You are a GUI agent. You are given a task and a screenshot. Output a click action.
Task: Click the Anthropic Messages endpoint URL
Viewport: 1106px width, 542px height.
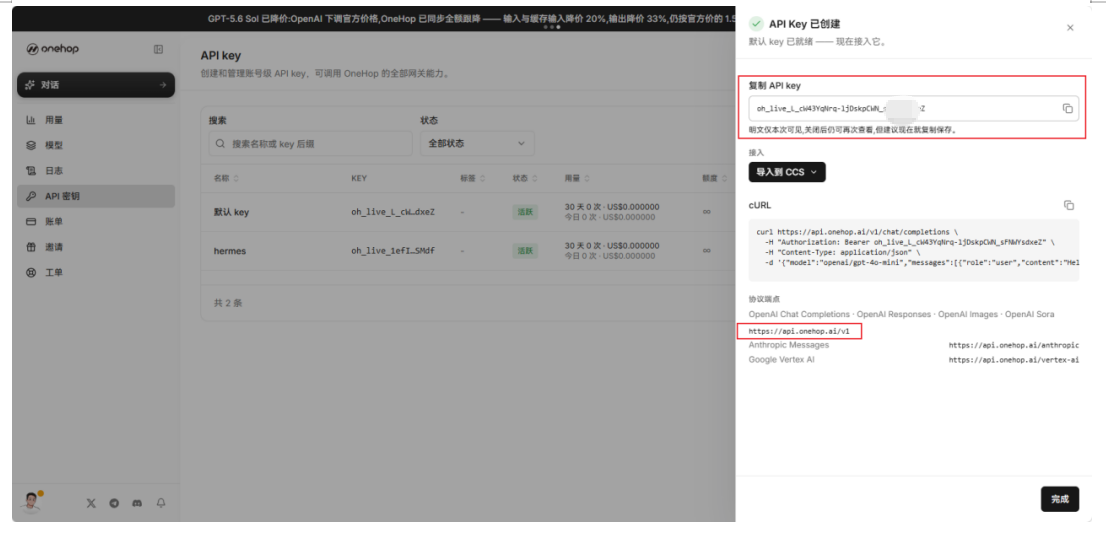pos(1013,346)
